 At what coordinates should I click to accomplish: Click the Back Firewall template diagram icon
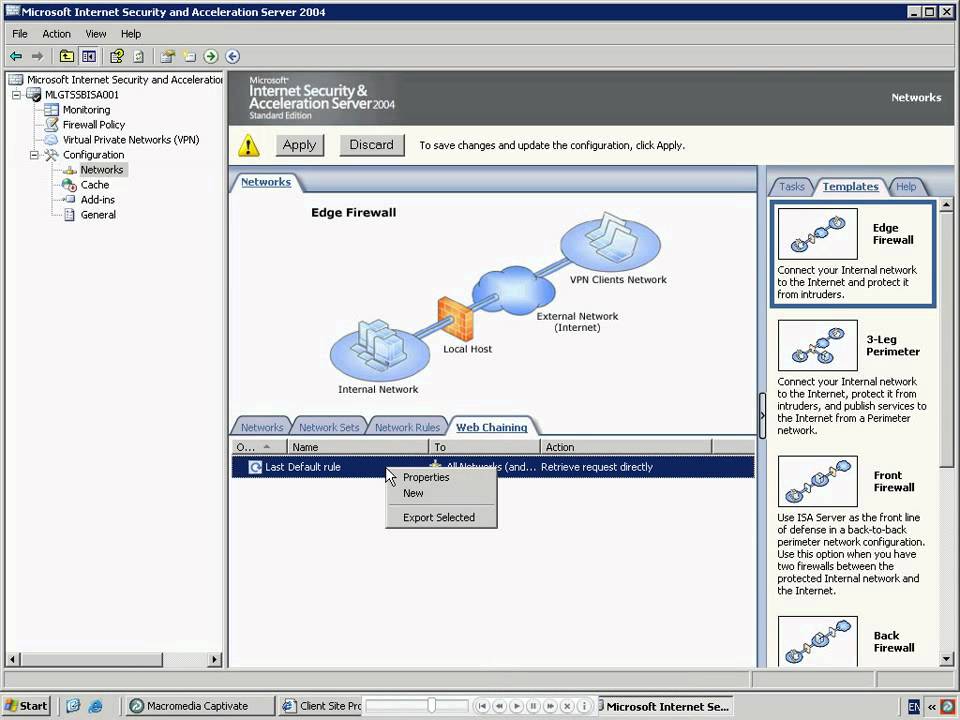[x=817, y=640]
